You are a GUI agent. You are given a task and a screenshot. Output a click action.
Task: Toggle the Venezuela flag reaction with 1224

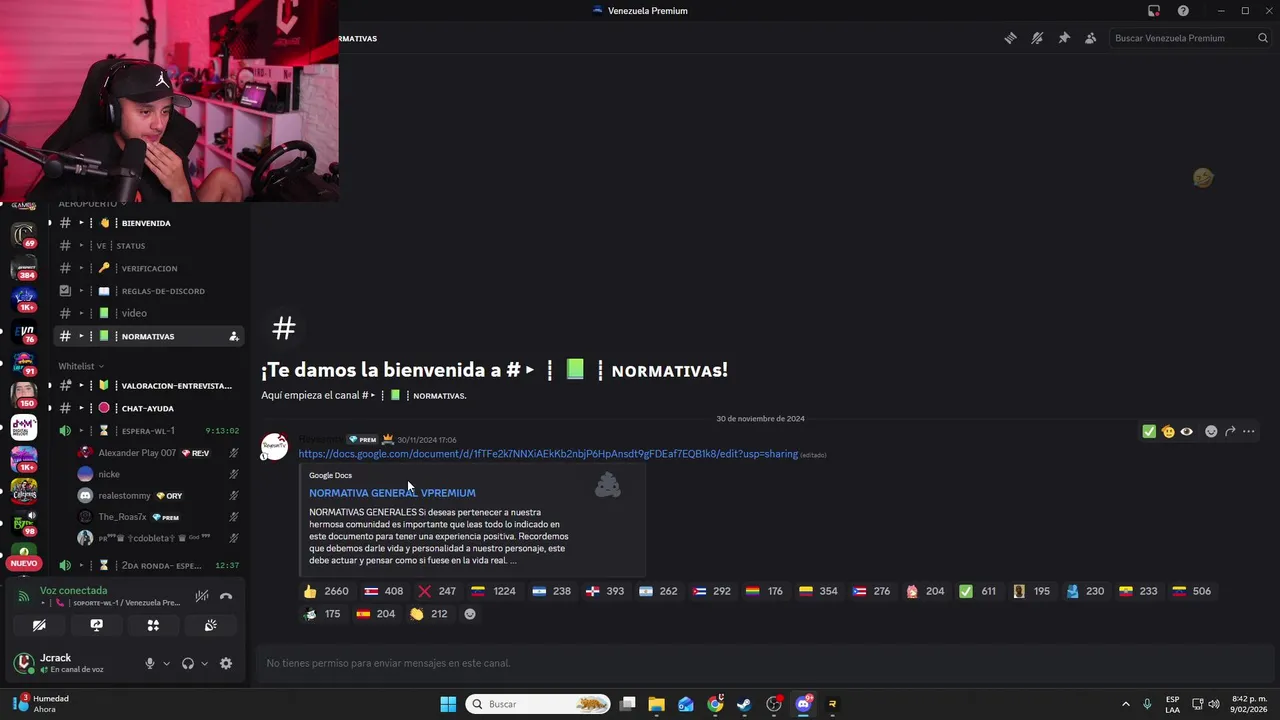494,591
